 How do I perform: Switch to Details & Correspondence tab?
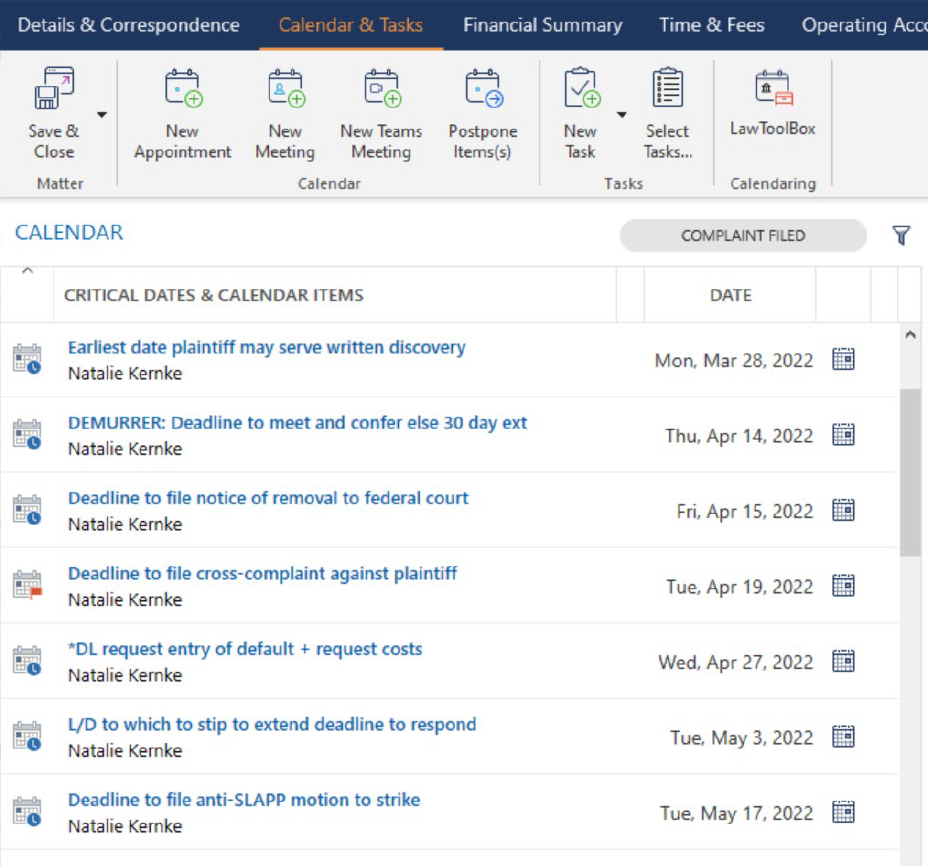point(129,25)
